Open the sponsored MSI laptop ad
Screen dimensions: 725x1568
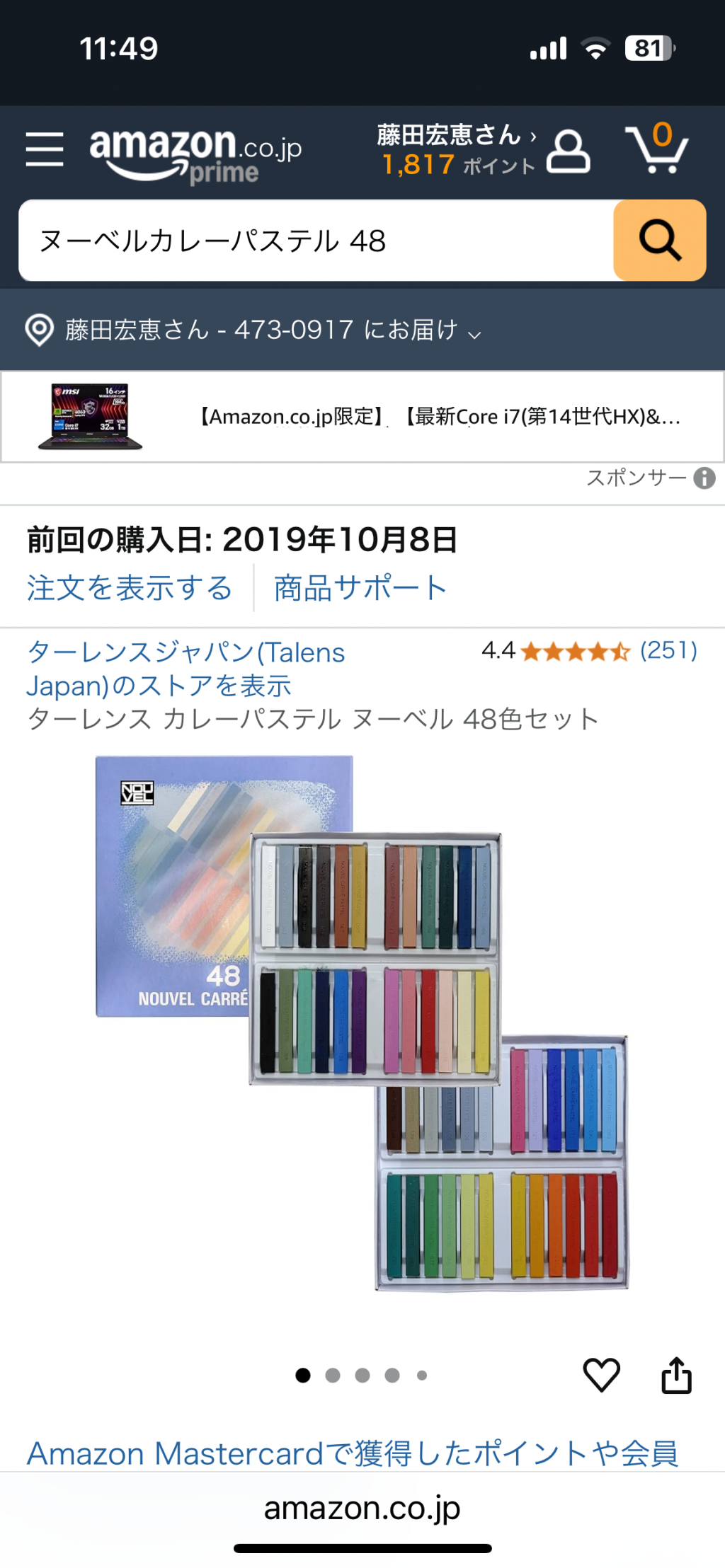pos(362,417)
